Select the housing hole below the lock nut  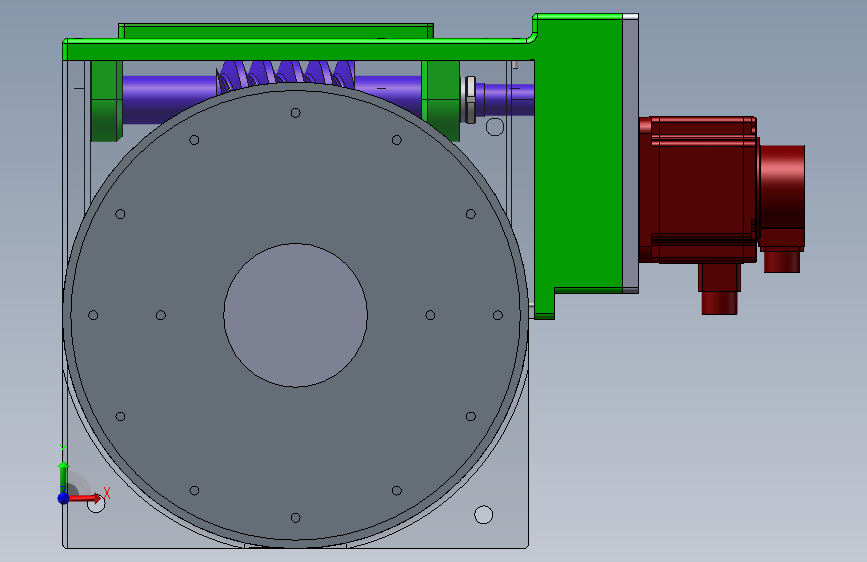coord(495,127)
